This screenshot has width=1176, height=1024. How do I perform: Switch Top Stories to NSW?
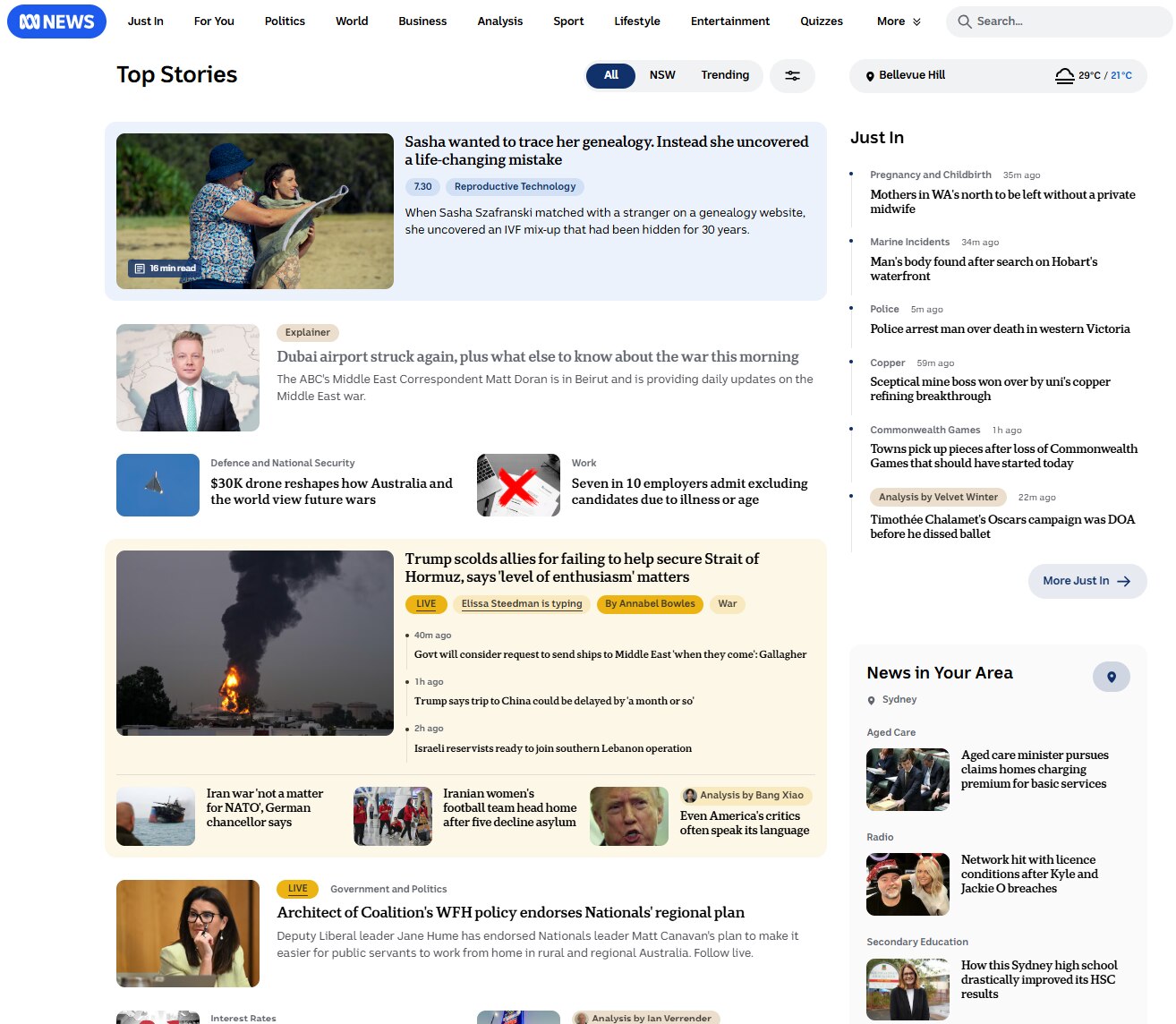pyautogui.click(x=662, y=76)
